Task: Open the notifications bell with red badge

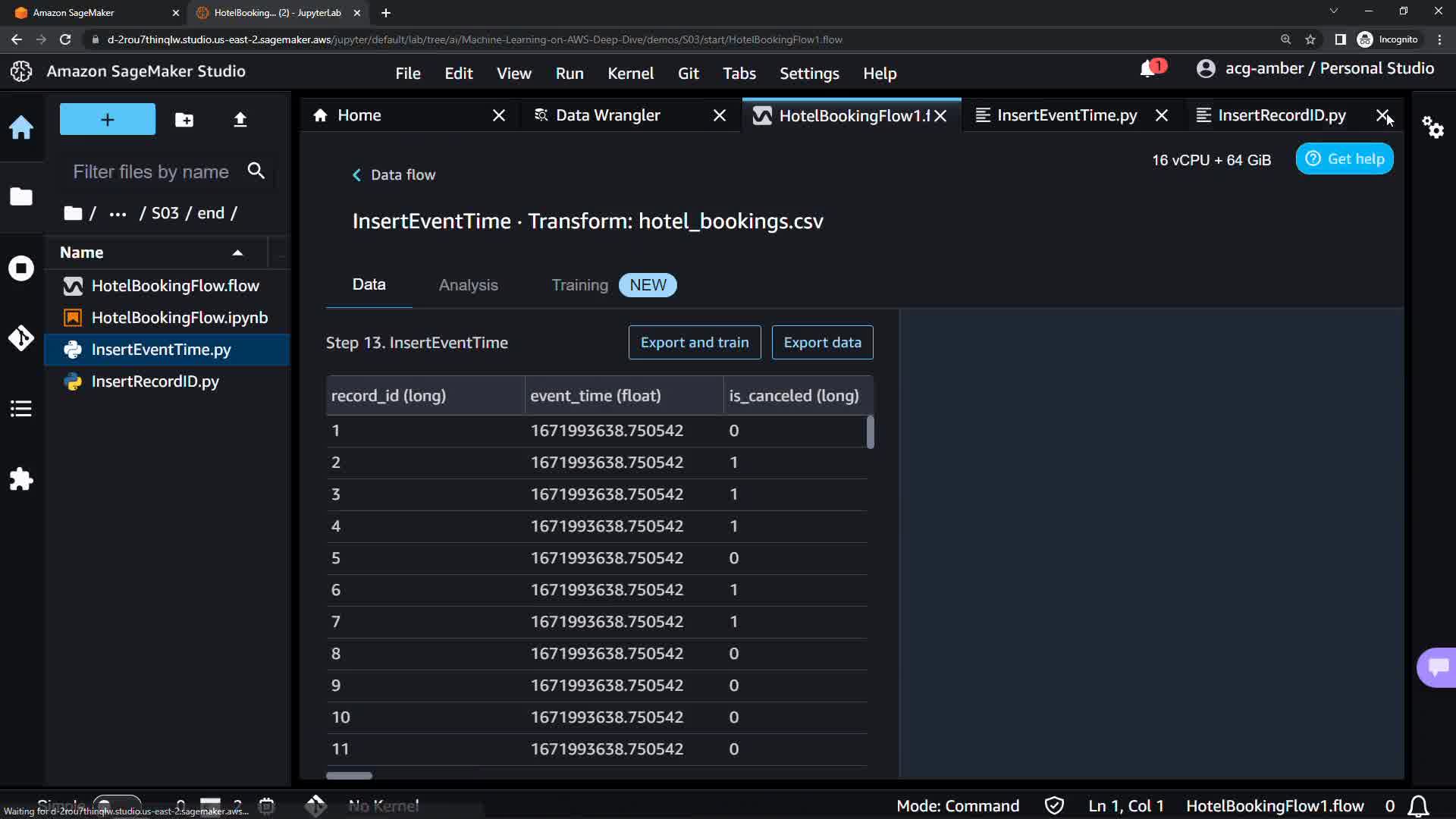Action: [x=1148, y=69]
